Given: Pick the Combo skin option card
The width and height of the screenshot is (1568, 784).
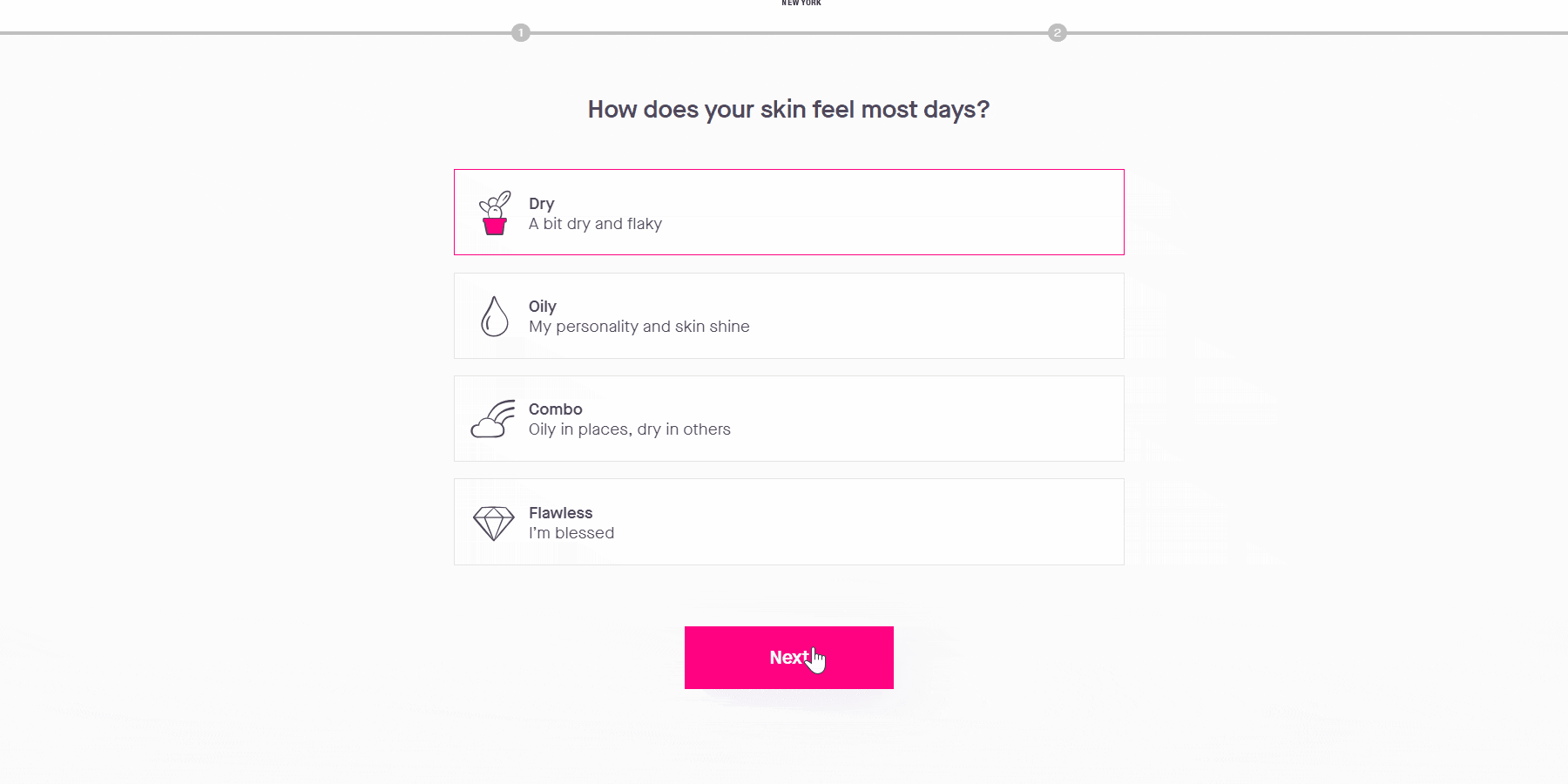Looking at the screenshot, I should click(x=789, y=419).
